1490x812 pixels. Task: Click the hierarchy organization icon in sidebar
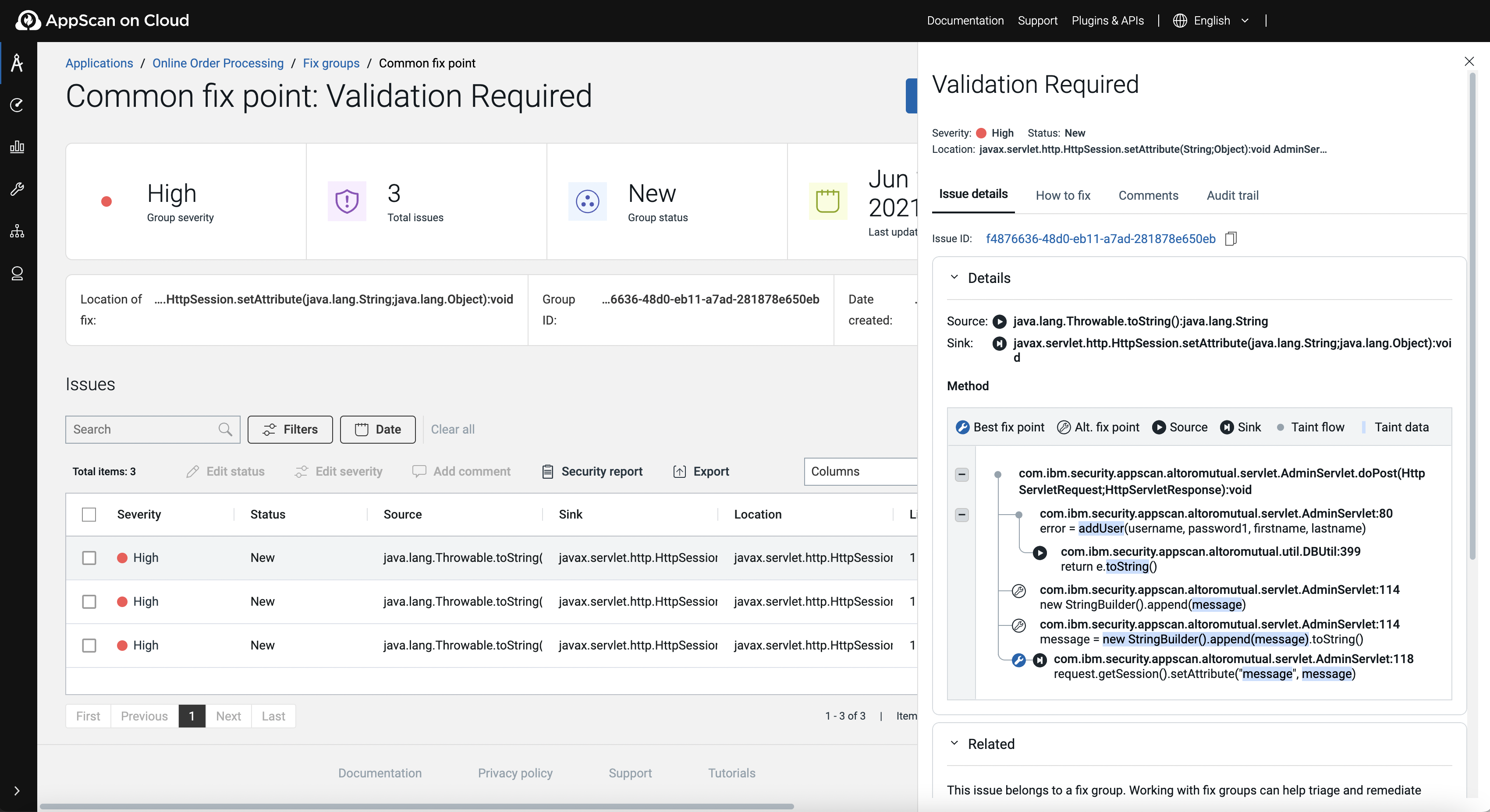click(x=18, y=231)
